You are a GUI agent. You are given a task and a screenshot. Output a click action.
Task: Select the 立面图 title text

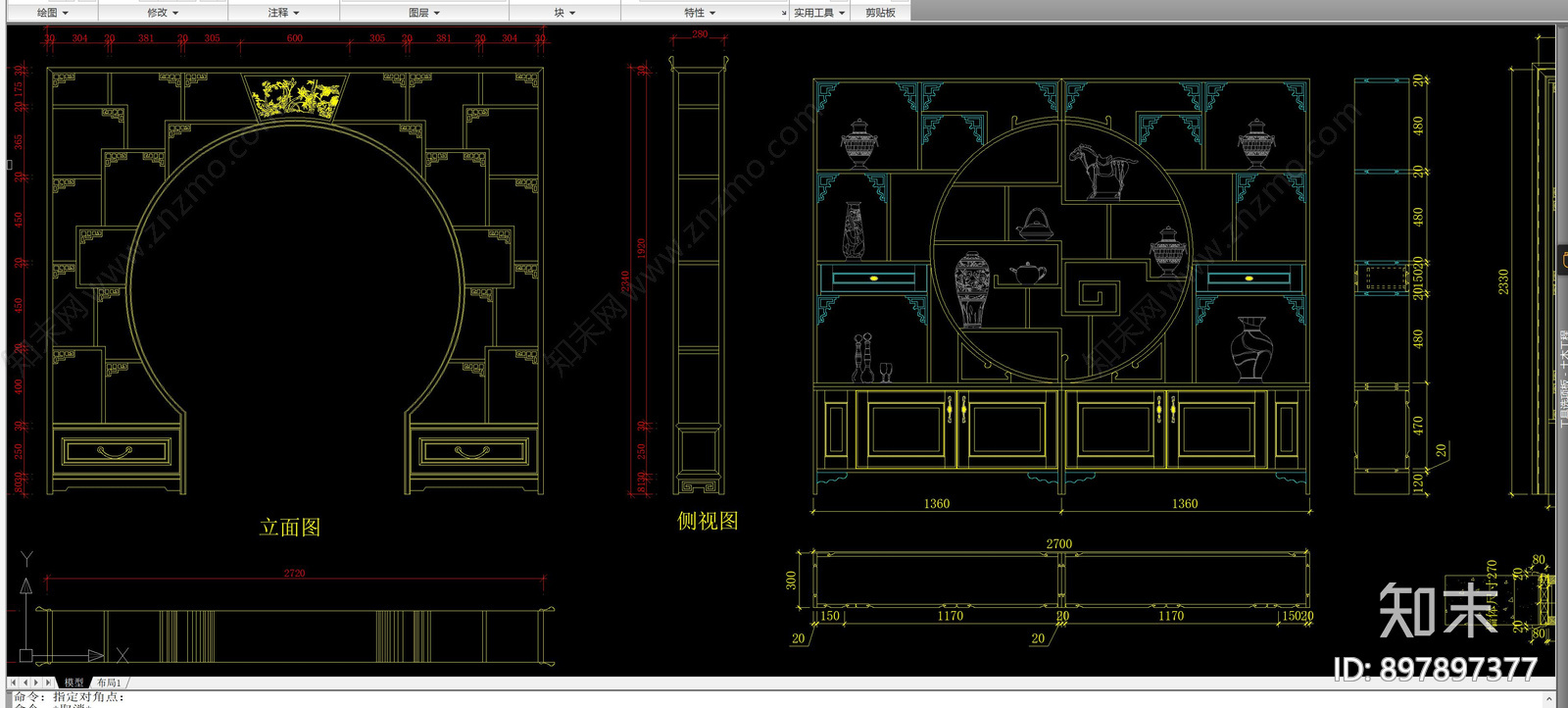290,528
